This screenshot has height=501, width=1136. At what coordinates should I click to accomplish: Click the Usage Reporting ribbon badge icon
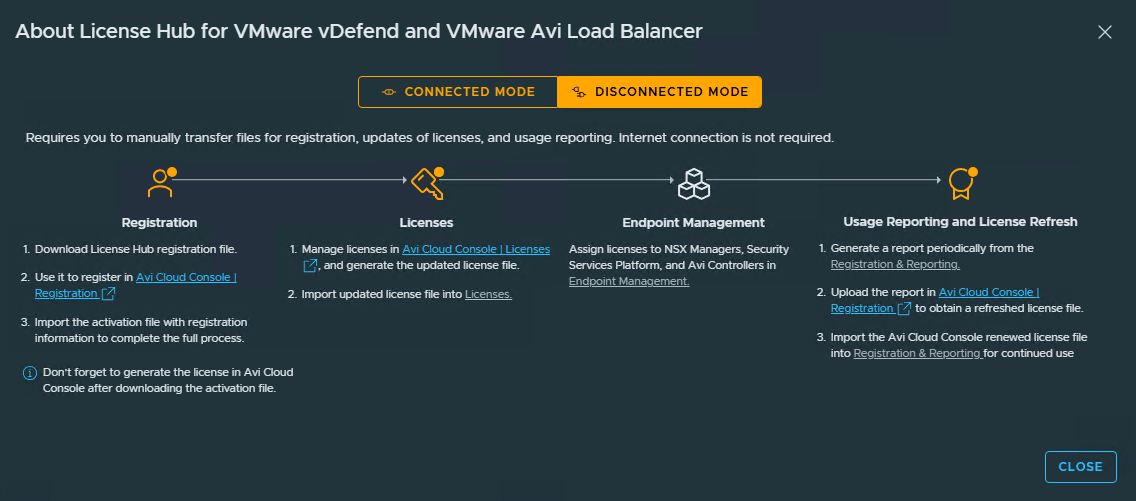[x=961, y=184]
